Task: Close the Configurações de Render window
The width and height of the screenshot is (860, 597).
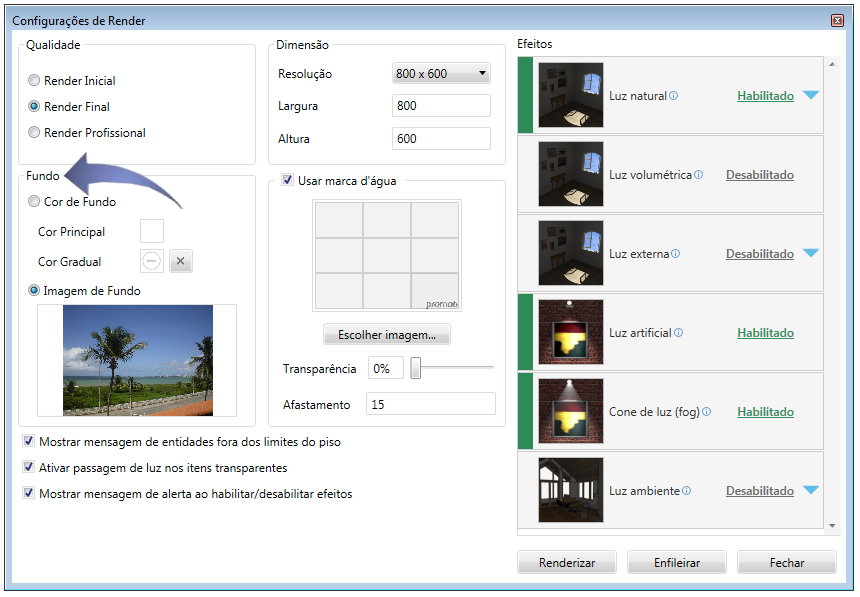Action: click(x=837, y=20)
